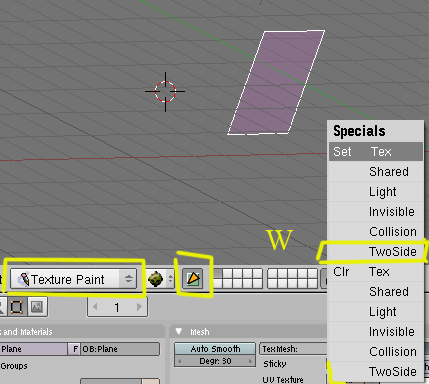This screenshot has height=384, width=429.
Task: Choose Light under Set in Specials
Action: point(376,192)
